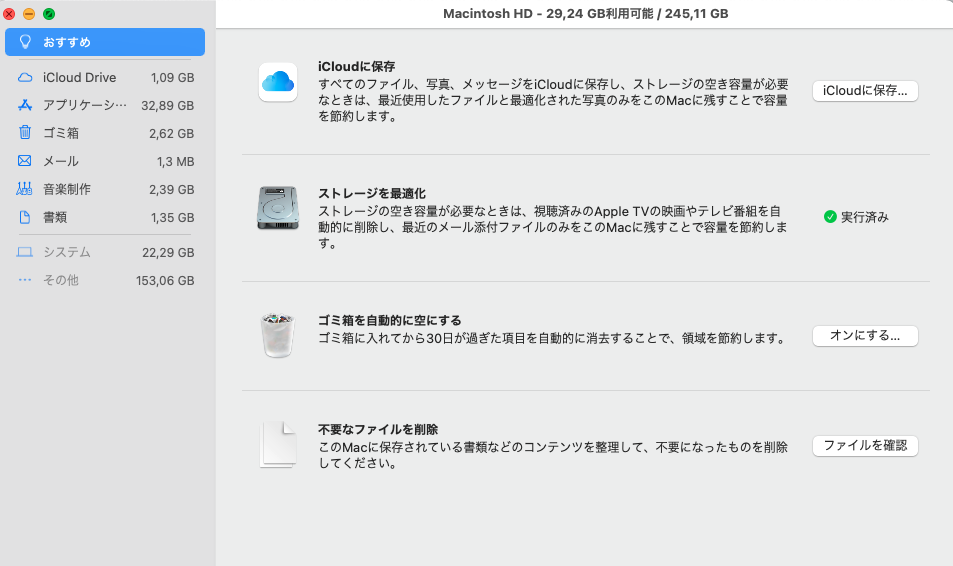
Task: Open the 音楽制作 sidebar category
Action: pos(105,189)
